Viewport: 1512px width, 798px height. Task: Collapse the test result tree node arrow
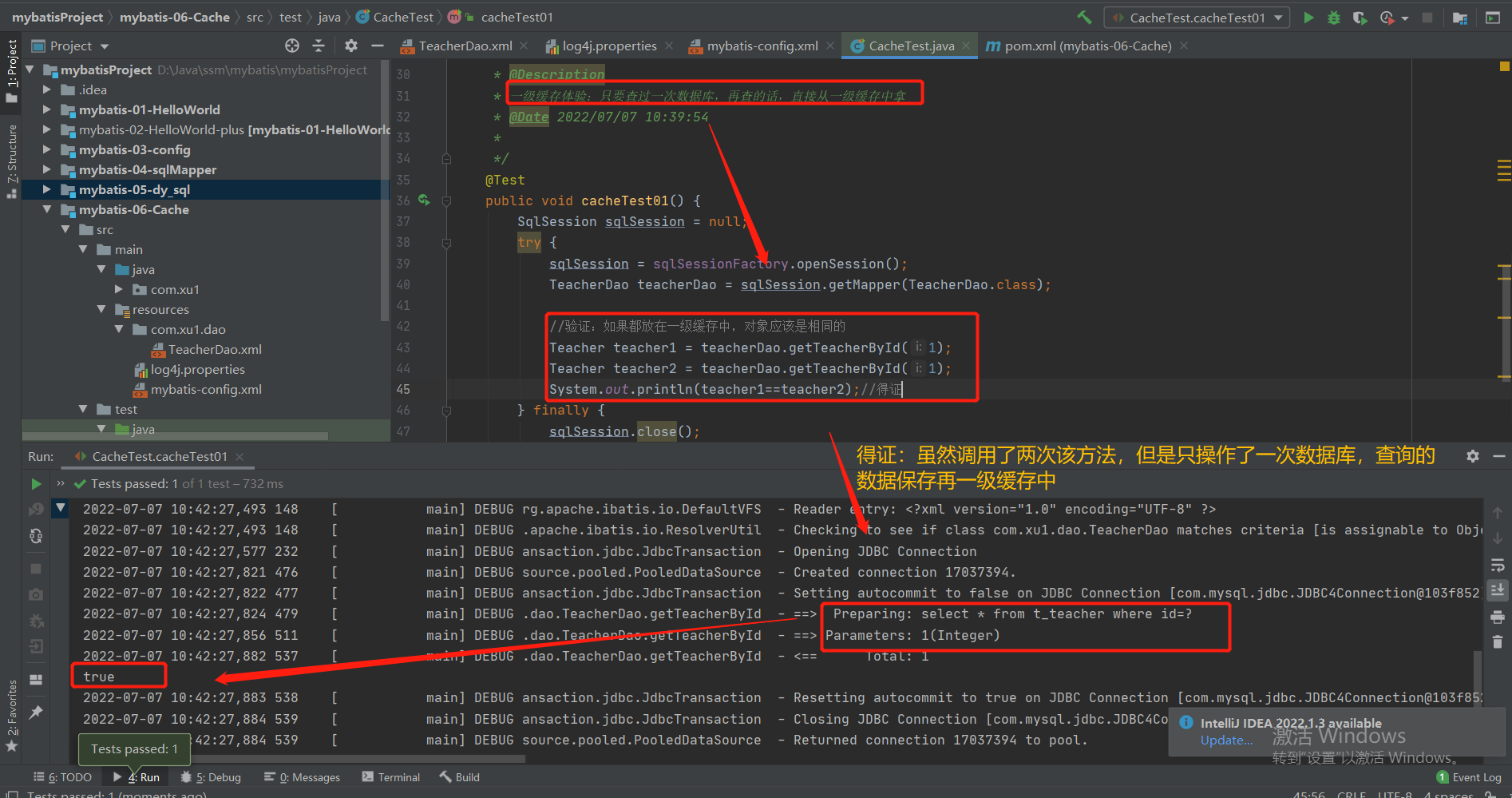(61, 508)
